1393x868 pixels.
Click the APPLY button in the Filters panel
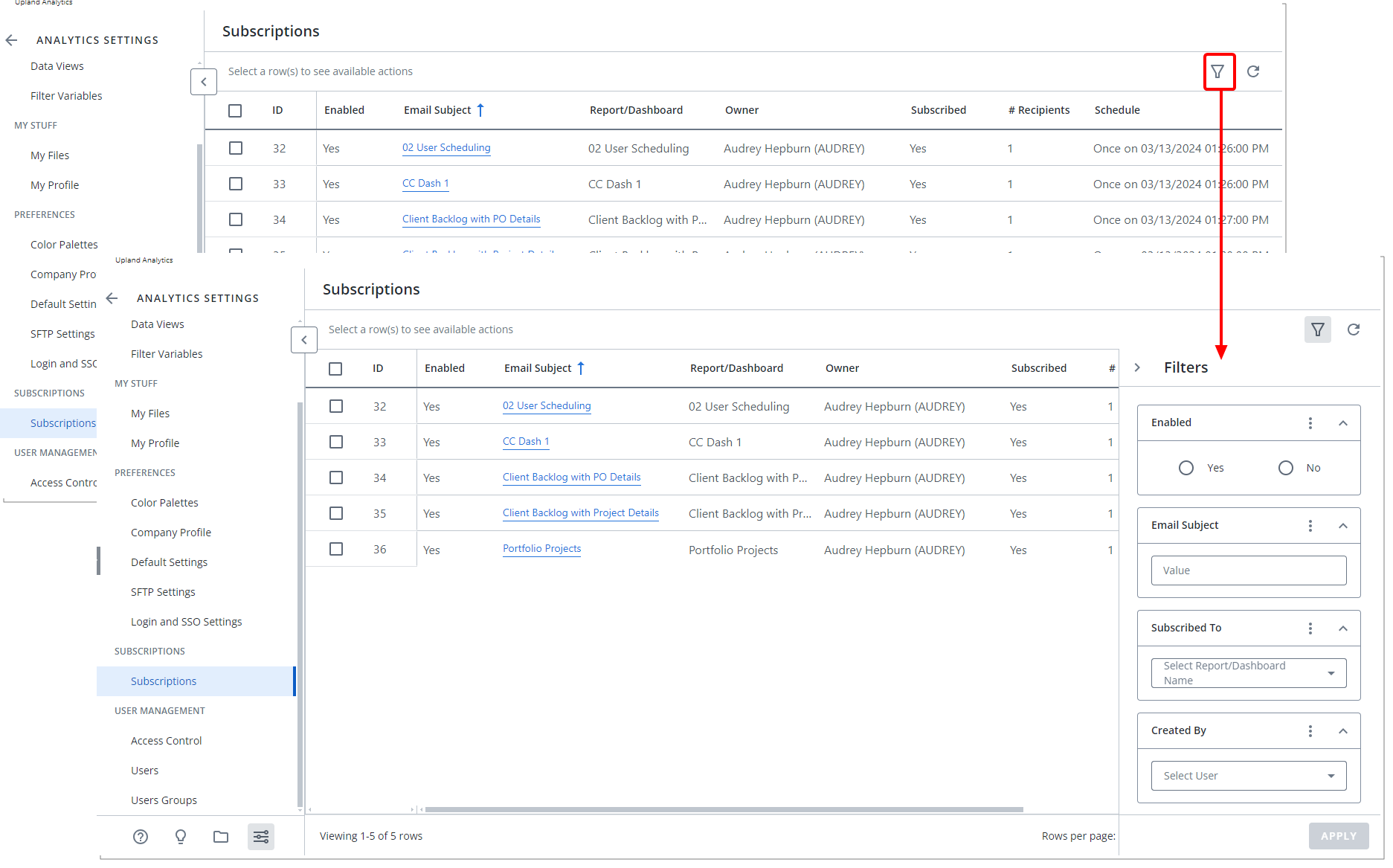tap(1339, 835)
